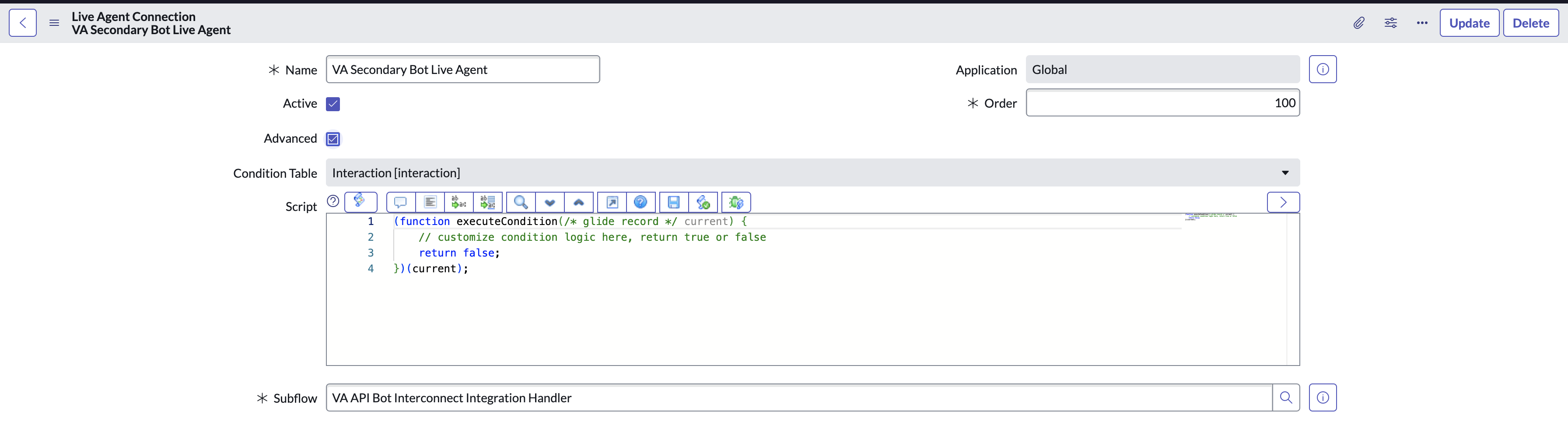
Task: Open the attachments paperclip icon
Action: 1358,23
